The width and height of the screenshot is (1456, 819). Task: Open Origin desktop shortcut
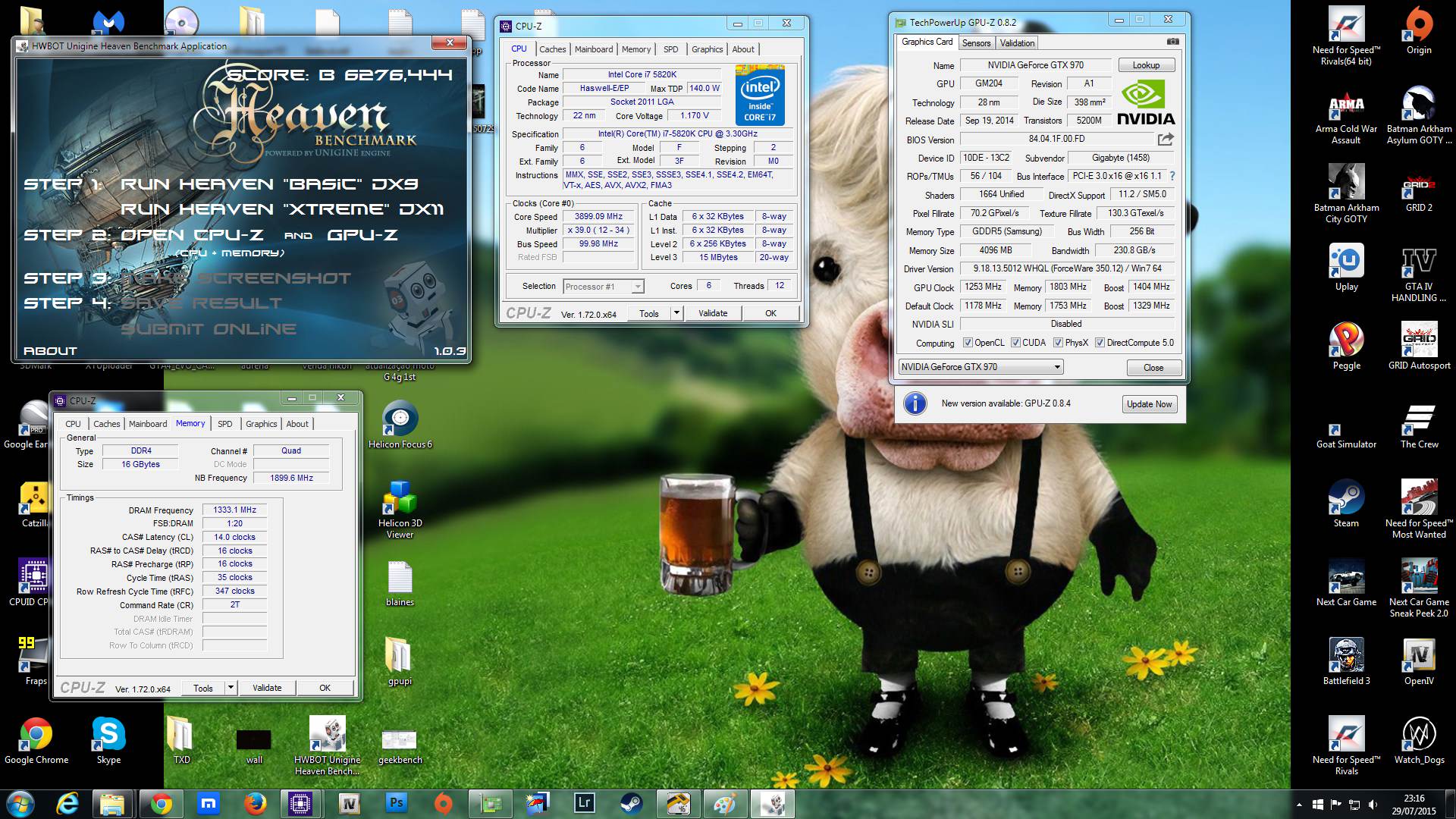coord(1419,32)
